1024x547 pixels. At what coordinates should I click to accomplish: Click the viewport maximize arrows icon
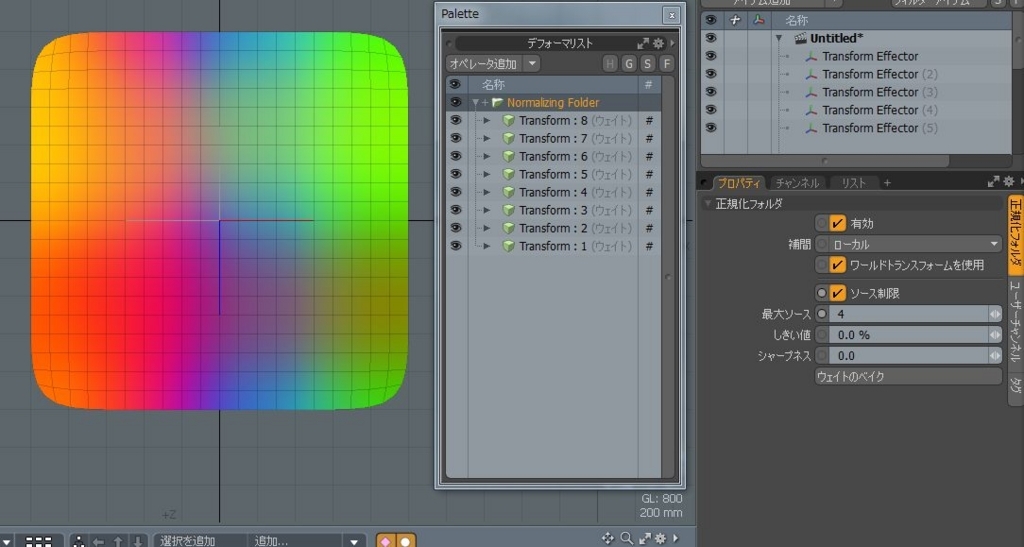[645, 539]
